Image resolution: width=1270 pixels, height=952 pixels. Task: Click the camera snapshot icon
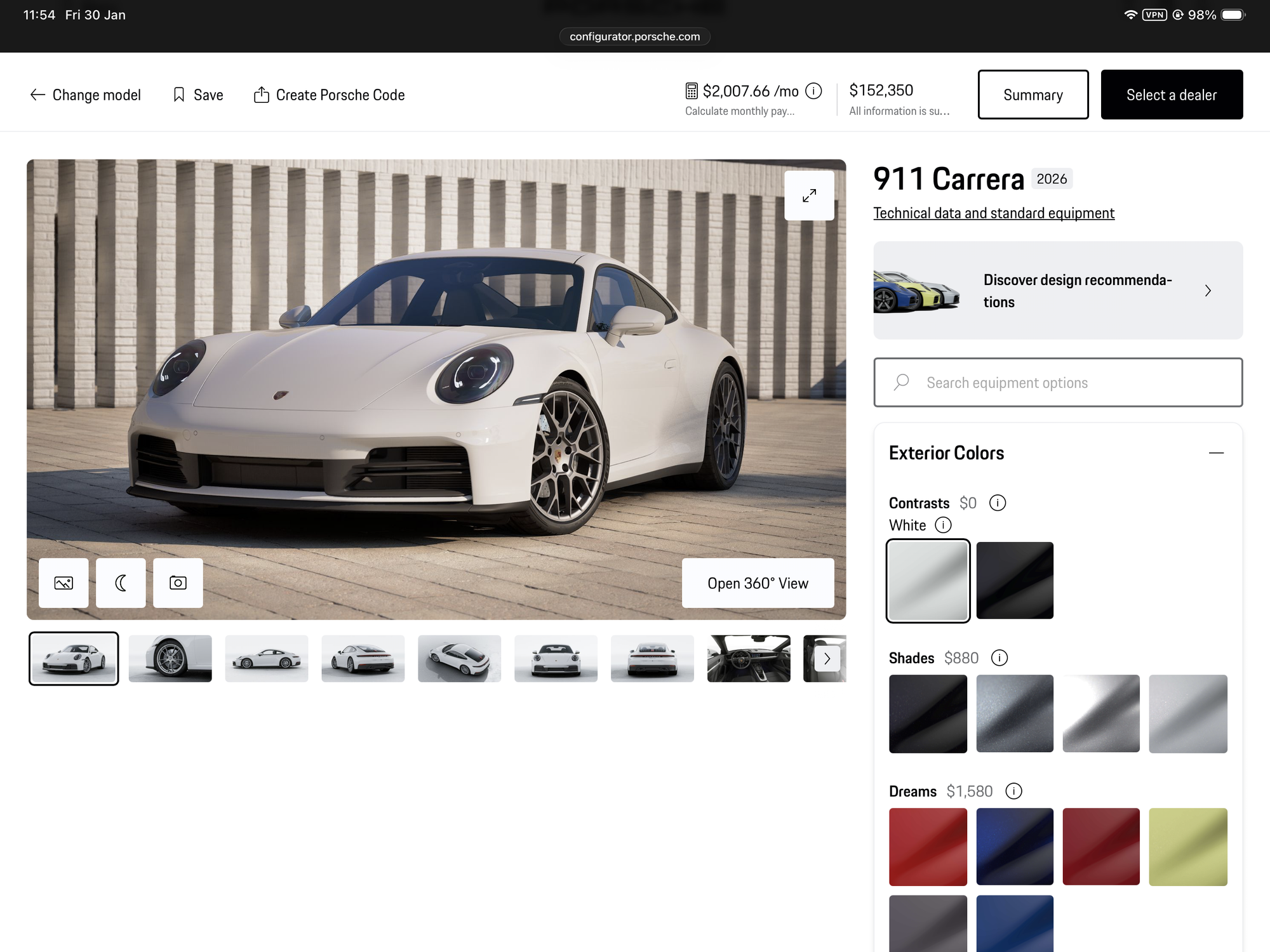[x=178, y=583]
